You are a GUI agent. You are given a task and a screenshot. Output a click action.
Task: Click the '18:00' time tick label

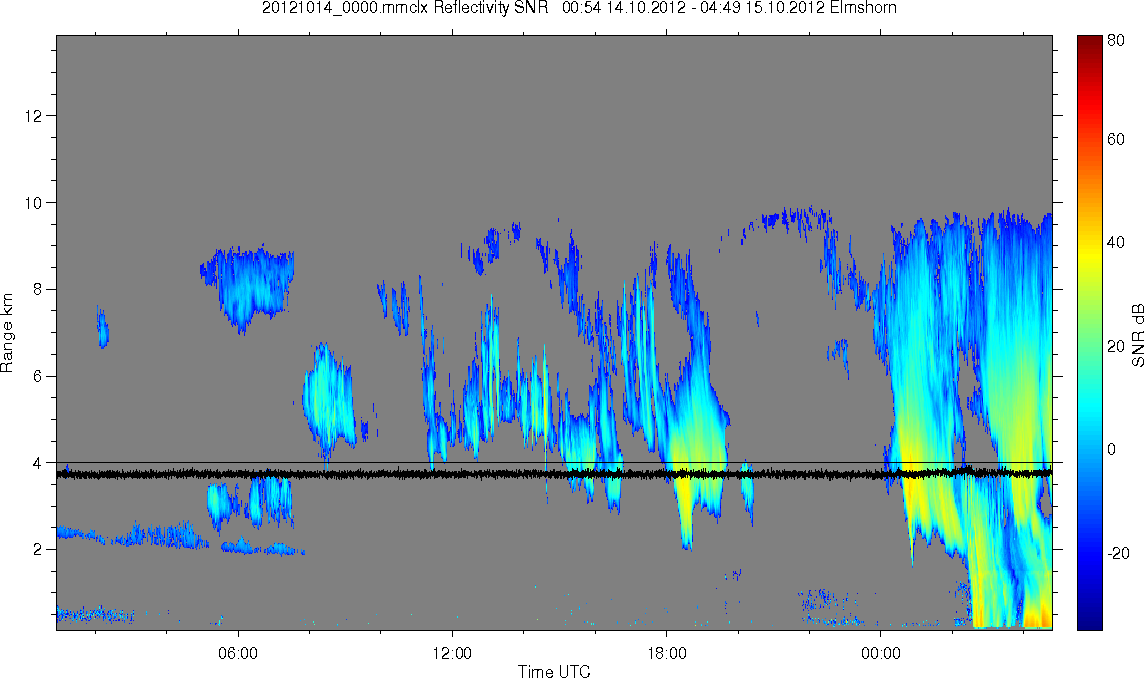click(666, 653)
